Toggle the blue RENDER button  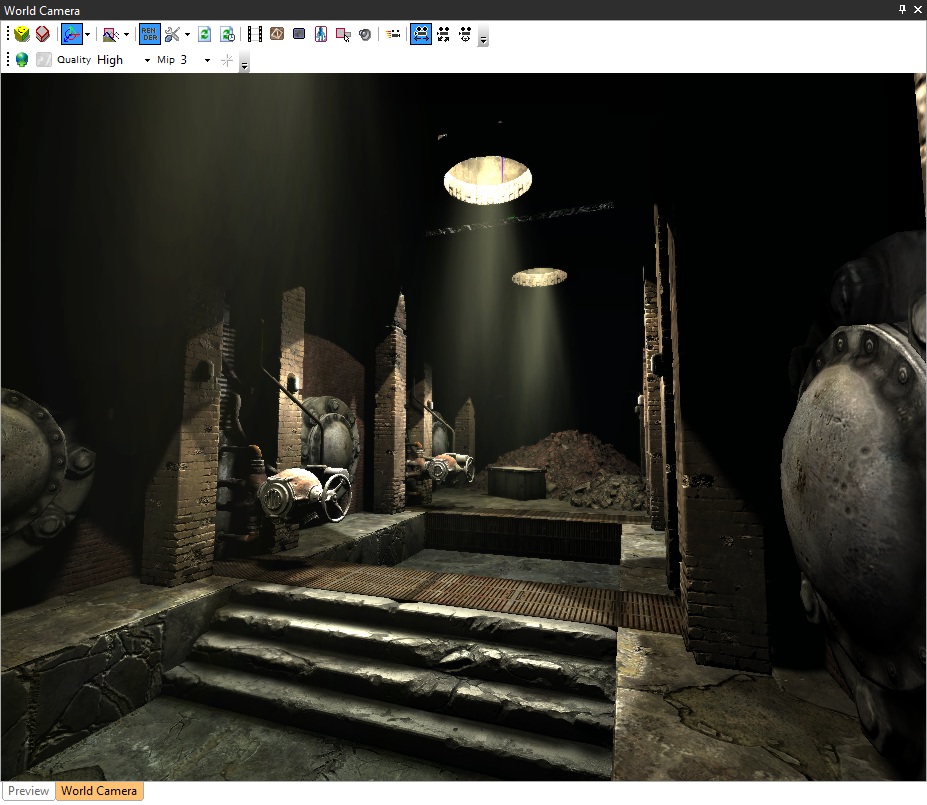coord(150,34)
